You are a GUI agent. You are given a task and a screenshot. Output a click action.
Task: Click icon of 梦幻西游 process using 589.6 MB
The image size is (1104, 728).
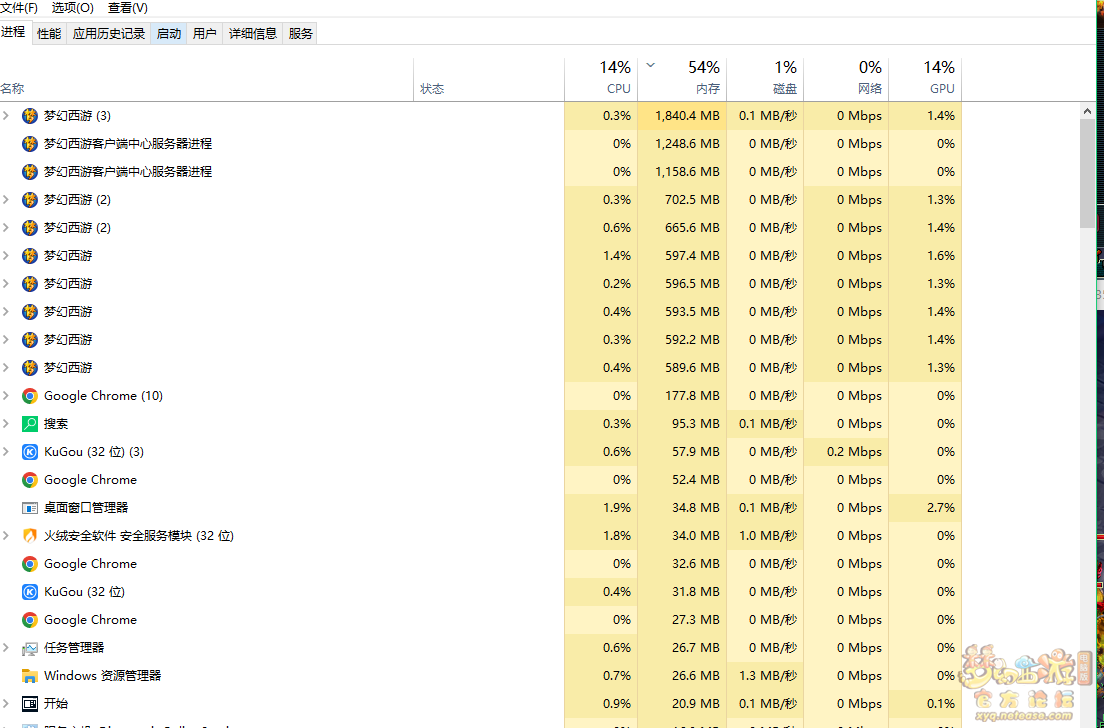pos(30,368)
